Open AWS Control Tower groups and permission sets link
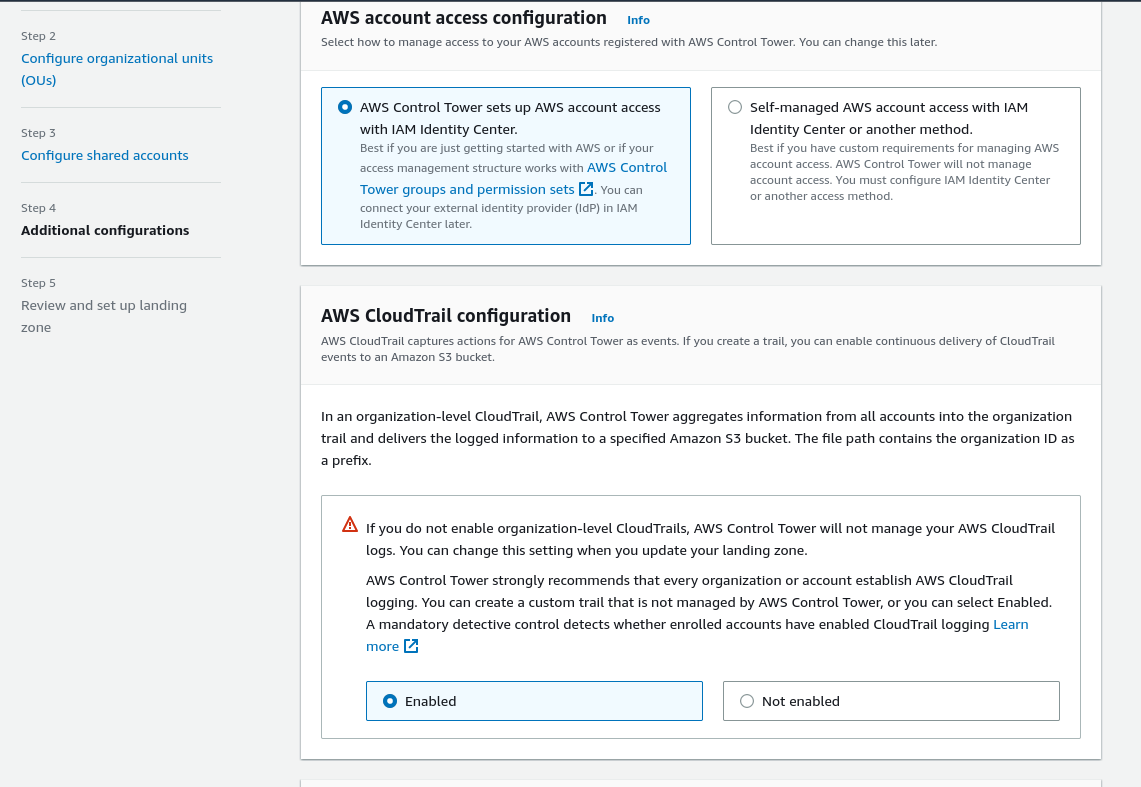 467,189
